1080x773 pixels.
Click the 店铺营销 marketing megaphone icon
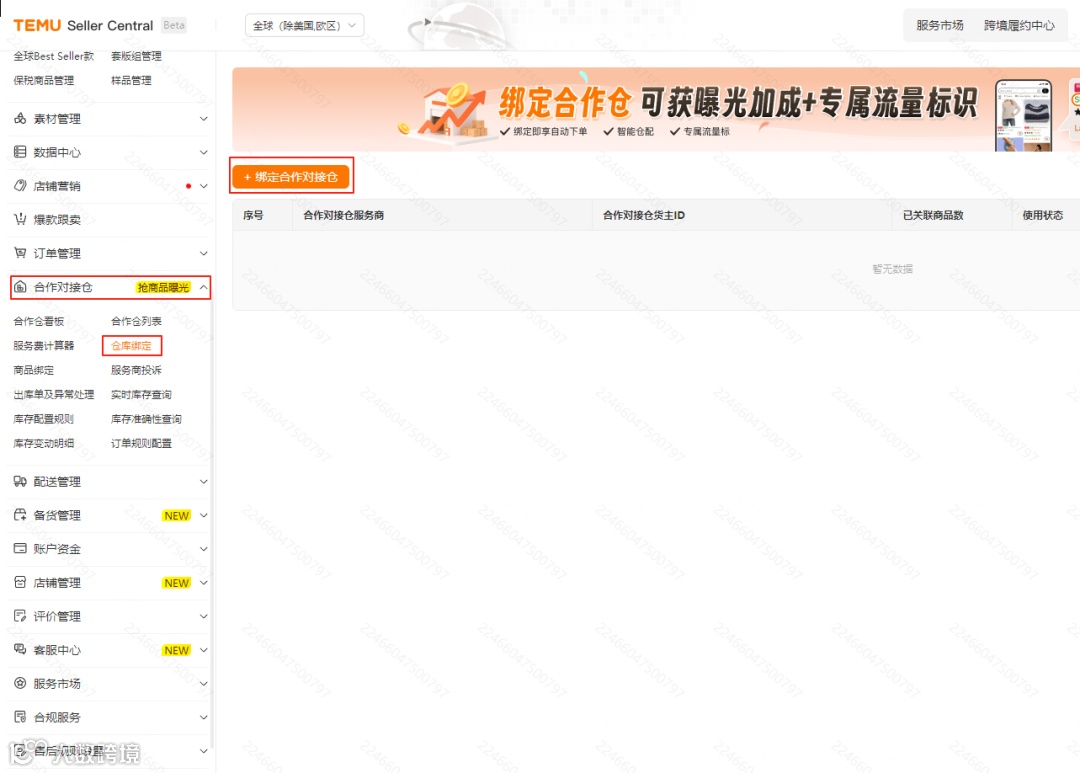[x=18, y=185]
